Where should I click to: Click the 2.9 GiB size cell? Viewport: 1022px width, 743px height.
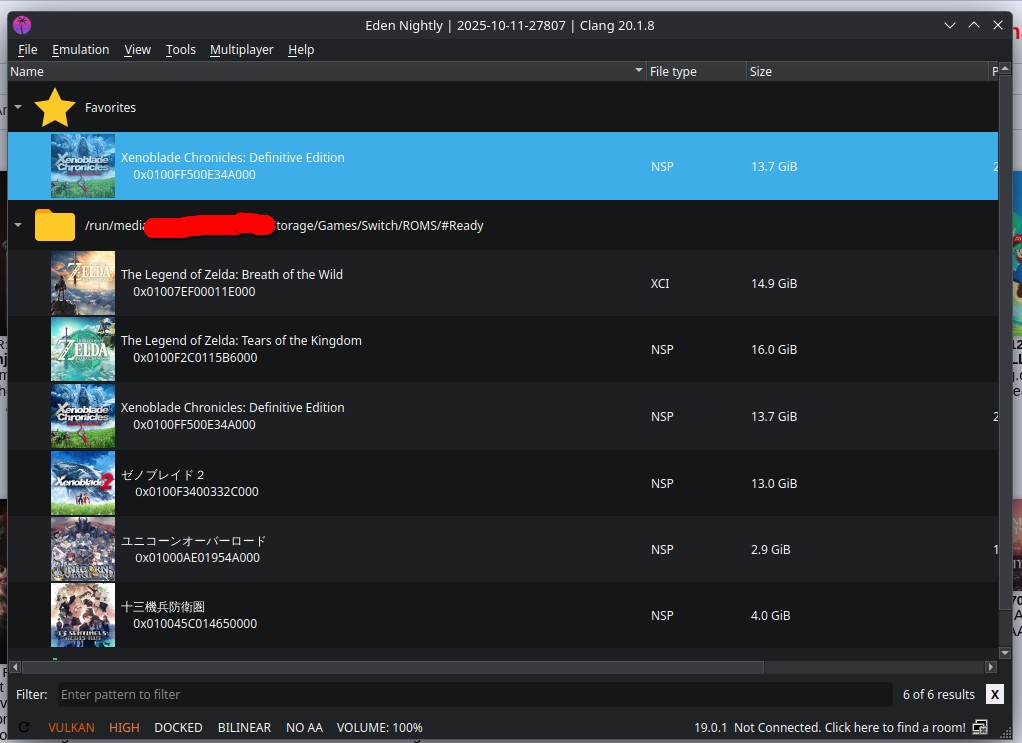770,549
